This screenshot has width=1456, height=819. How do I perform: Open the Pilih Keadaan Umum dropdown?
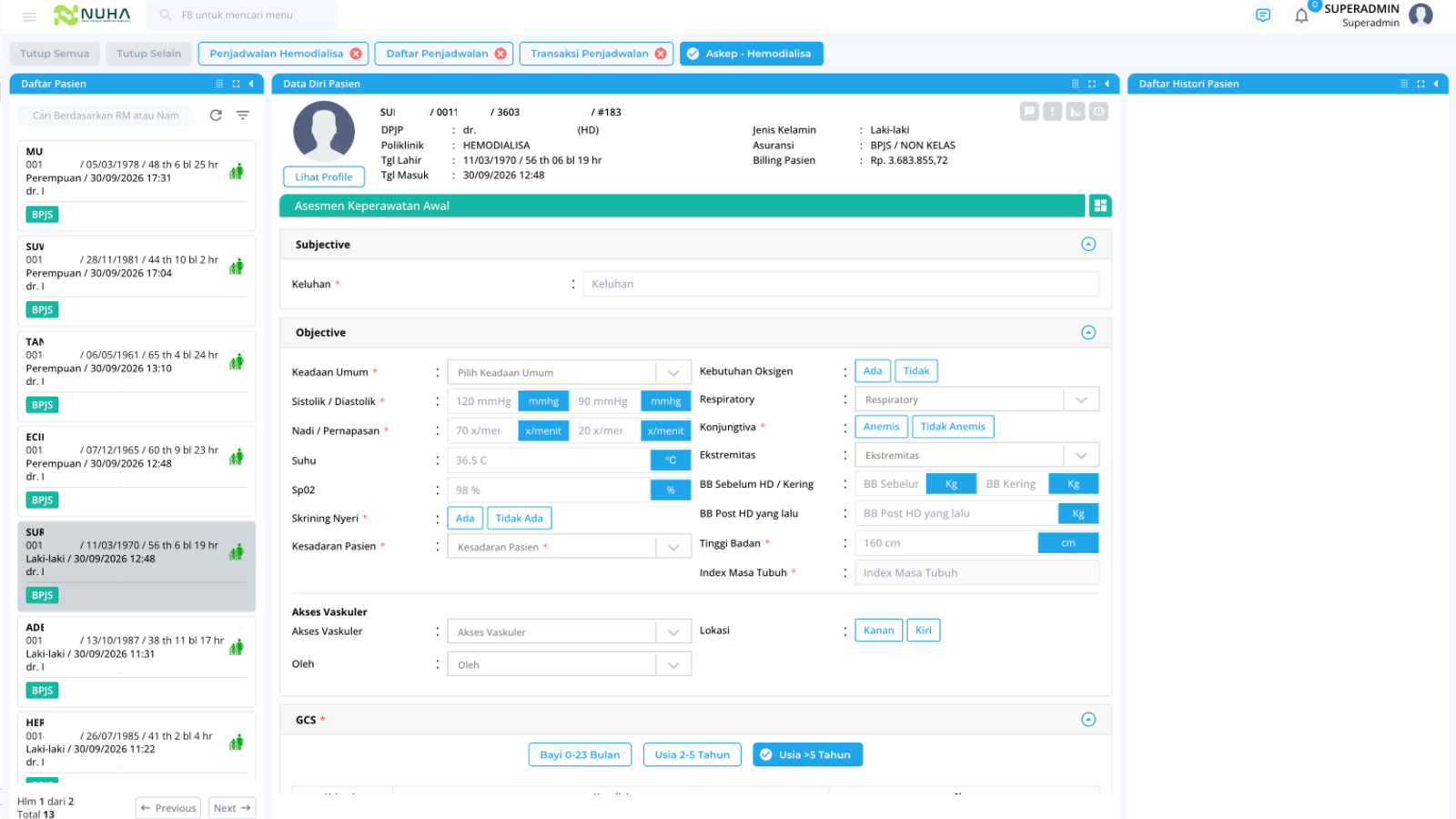569,372
